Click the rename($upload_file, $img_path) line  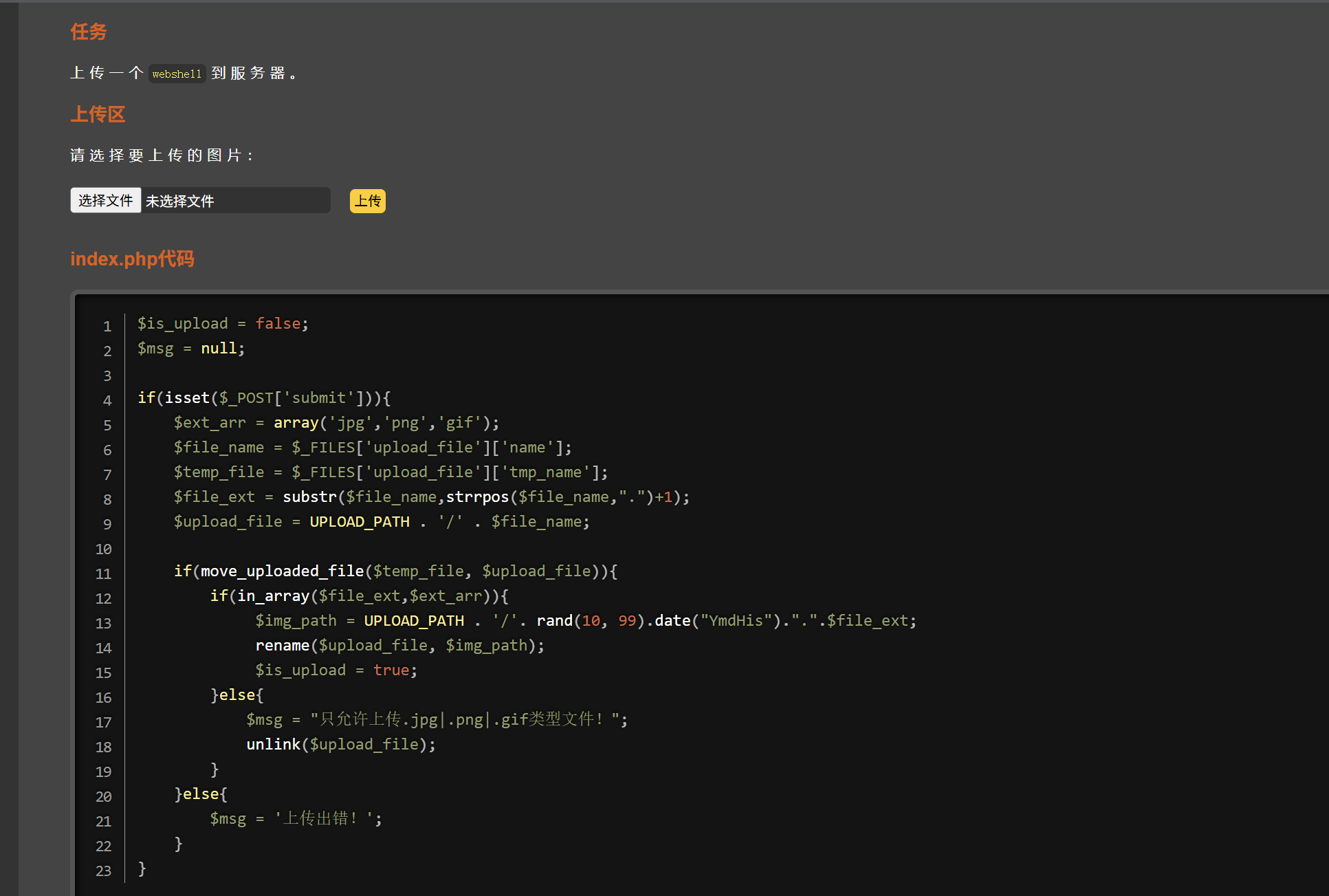coord(399,645)
